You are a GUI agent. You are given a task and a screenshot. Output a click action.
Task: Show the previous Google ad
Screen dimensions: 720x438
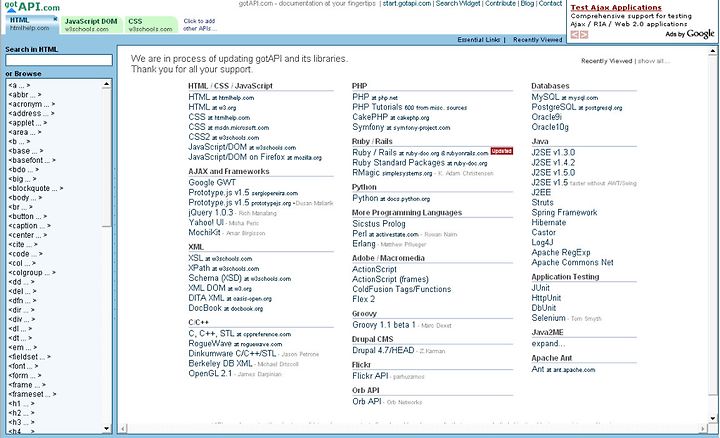pyautogui.click(x=574, y=35)
